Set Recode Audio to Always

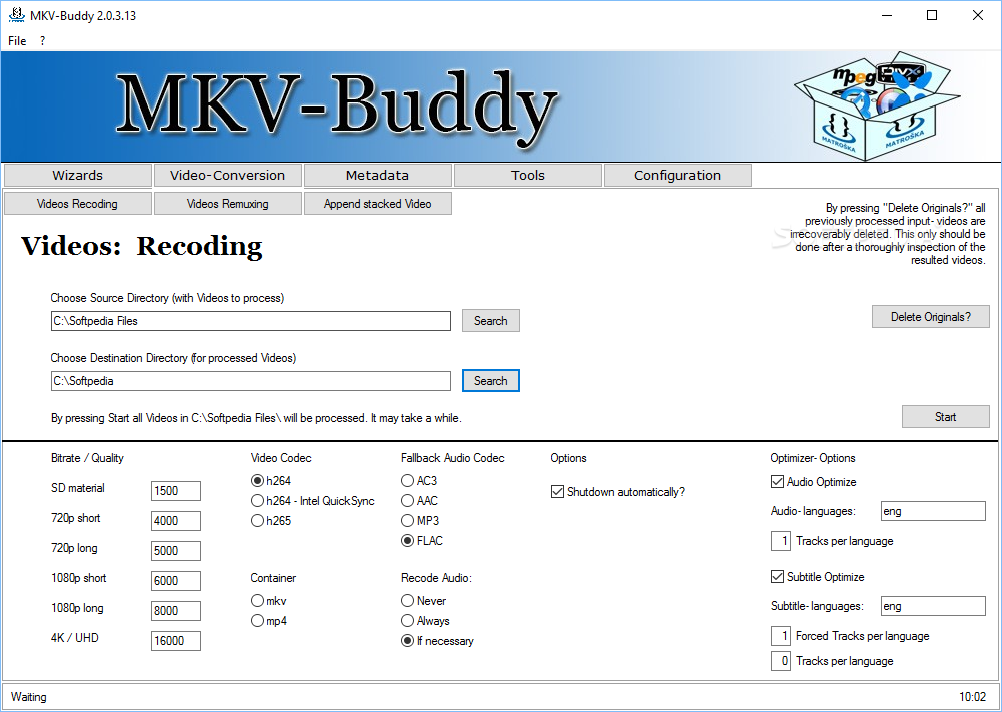425,621
